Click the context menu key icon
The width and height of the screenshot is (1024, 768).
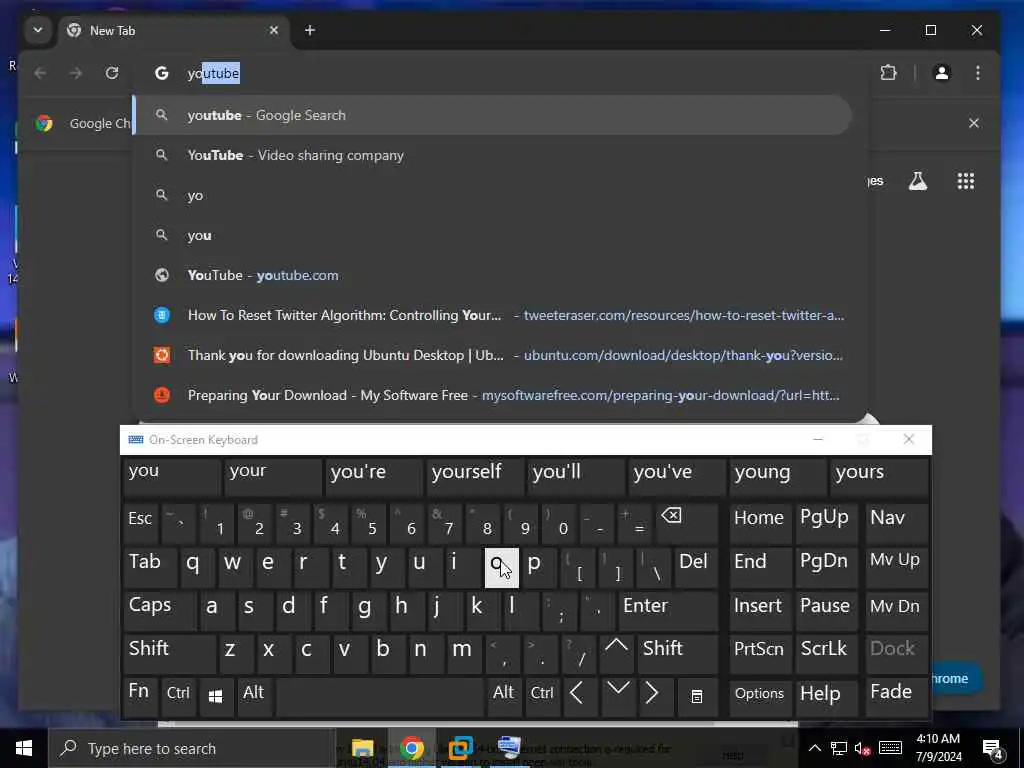697,696
